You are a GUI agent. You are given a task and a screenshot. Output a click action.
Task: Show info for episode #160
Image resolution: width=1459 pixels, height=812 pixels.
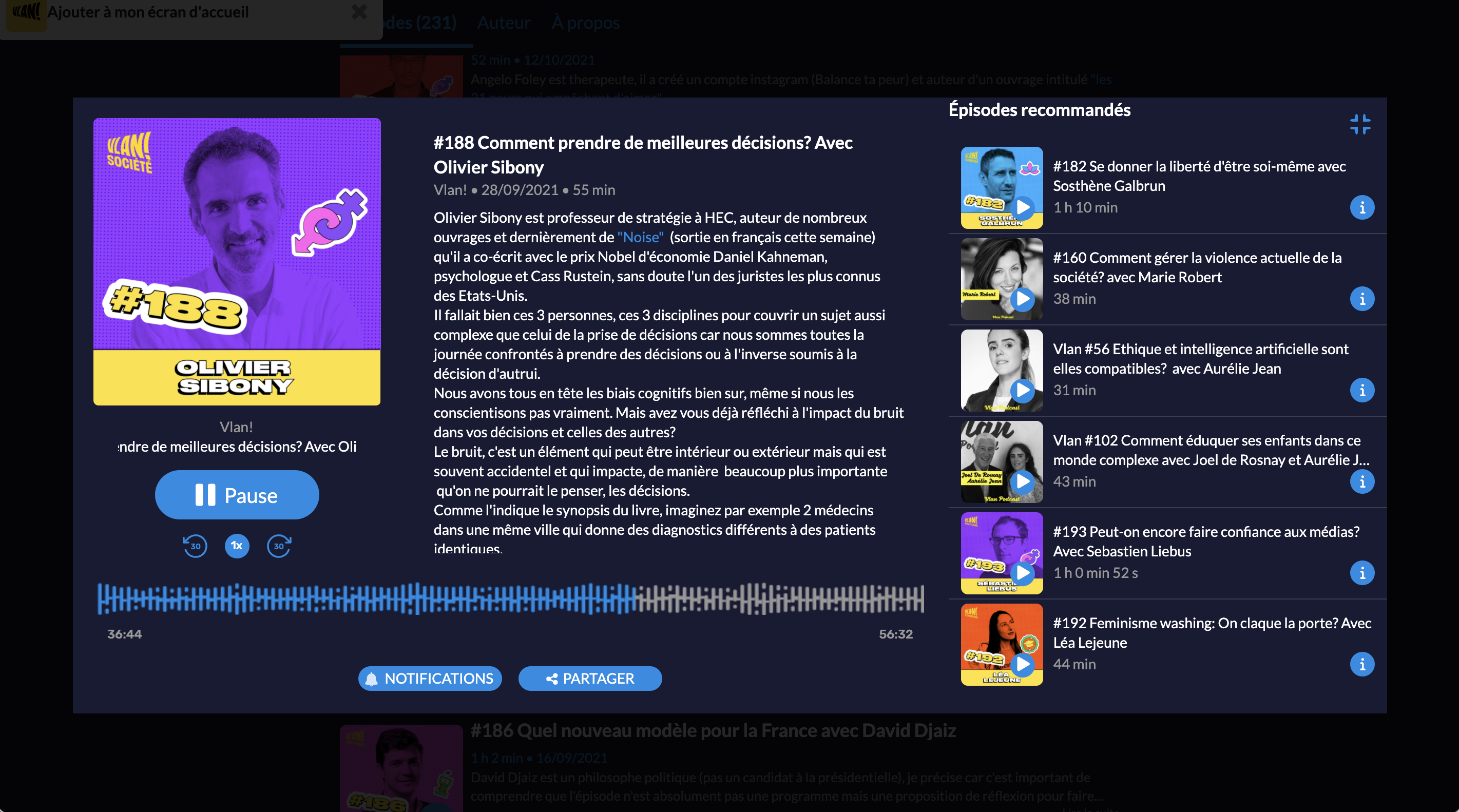[1362, 298]
